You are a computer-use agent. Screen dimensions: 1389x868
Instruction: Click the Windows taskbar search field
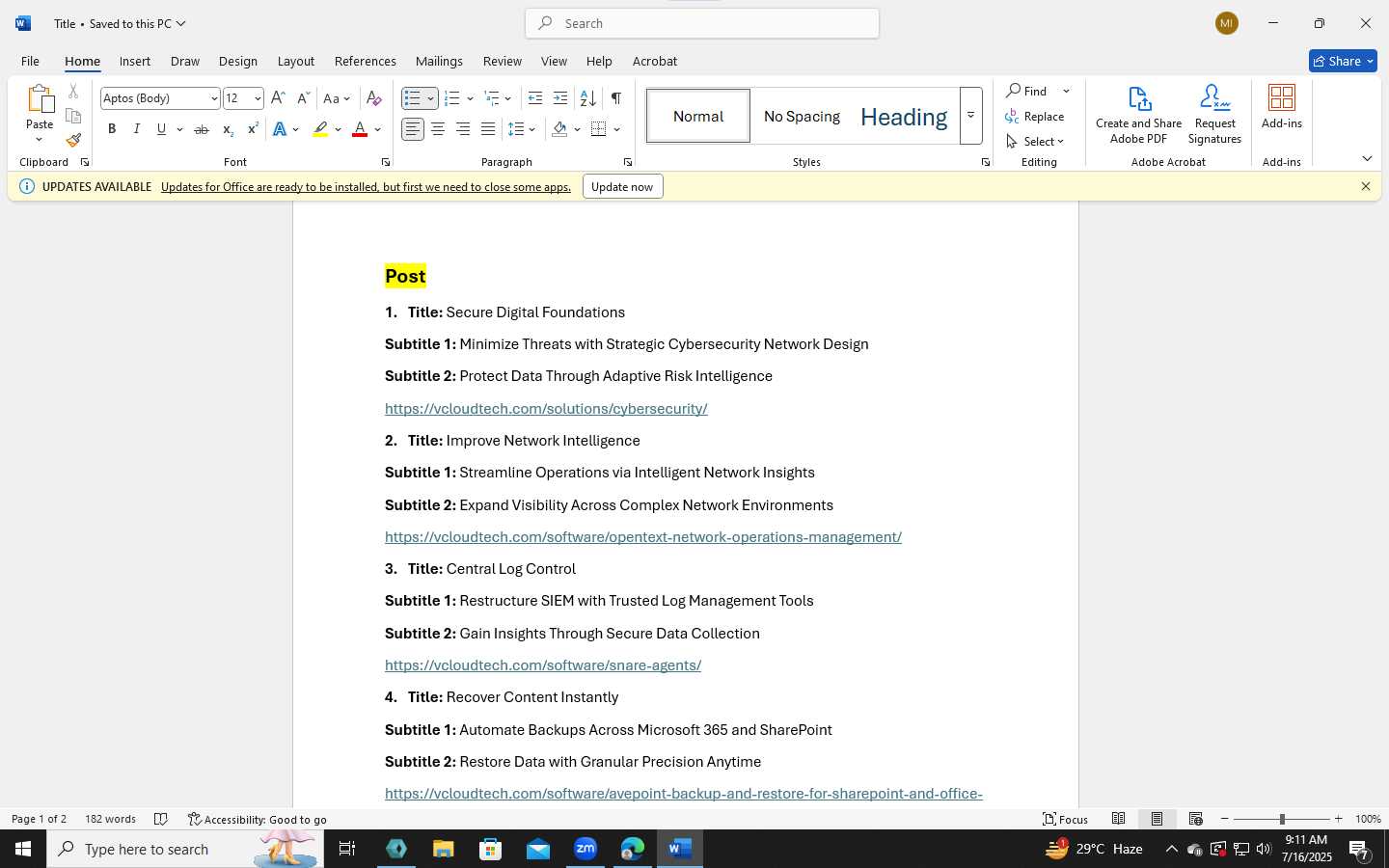185,849
